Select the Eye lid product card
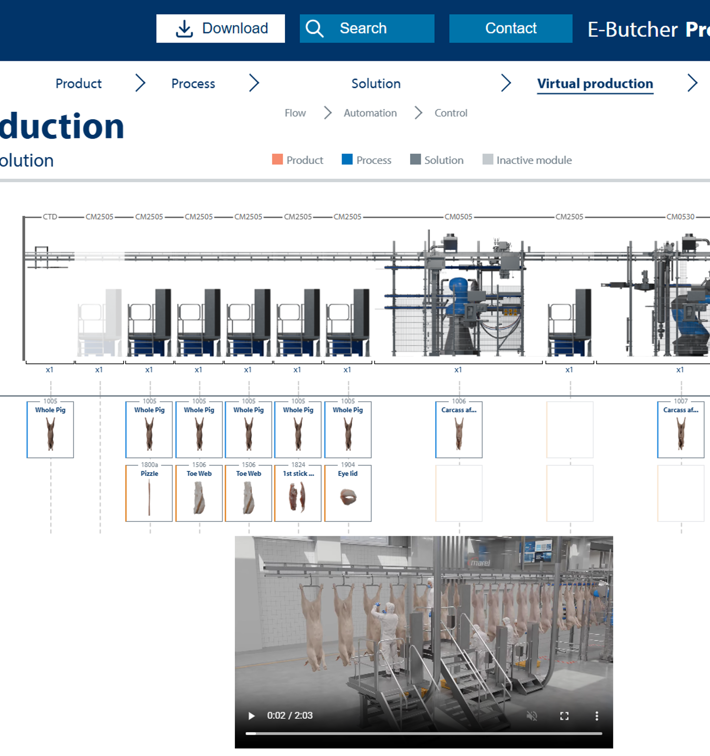The width and height of the screenshot is (710, 756). (348, 493)
